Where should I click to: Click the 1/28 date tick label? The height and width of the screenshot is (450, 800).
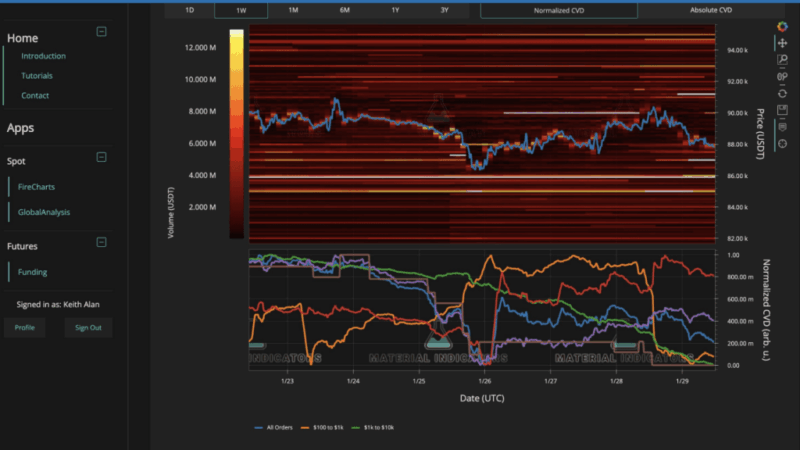tap(616, 381)
